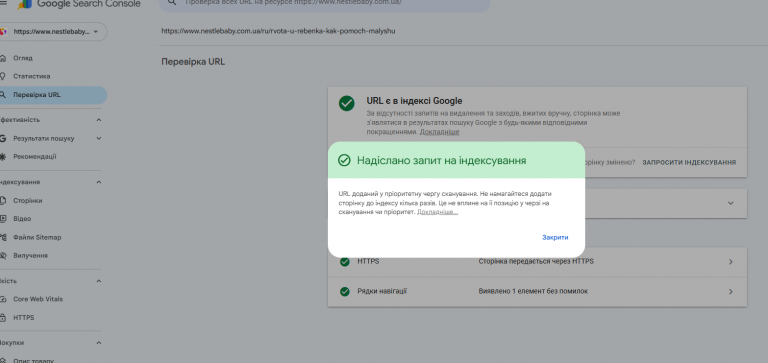This screenshot has width=768, height=363.
Task: Click the Відео play icon
Action: pos(3,219)
